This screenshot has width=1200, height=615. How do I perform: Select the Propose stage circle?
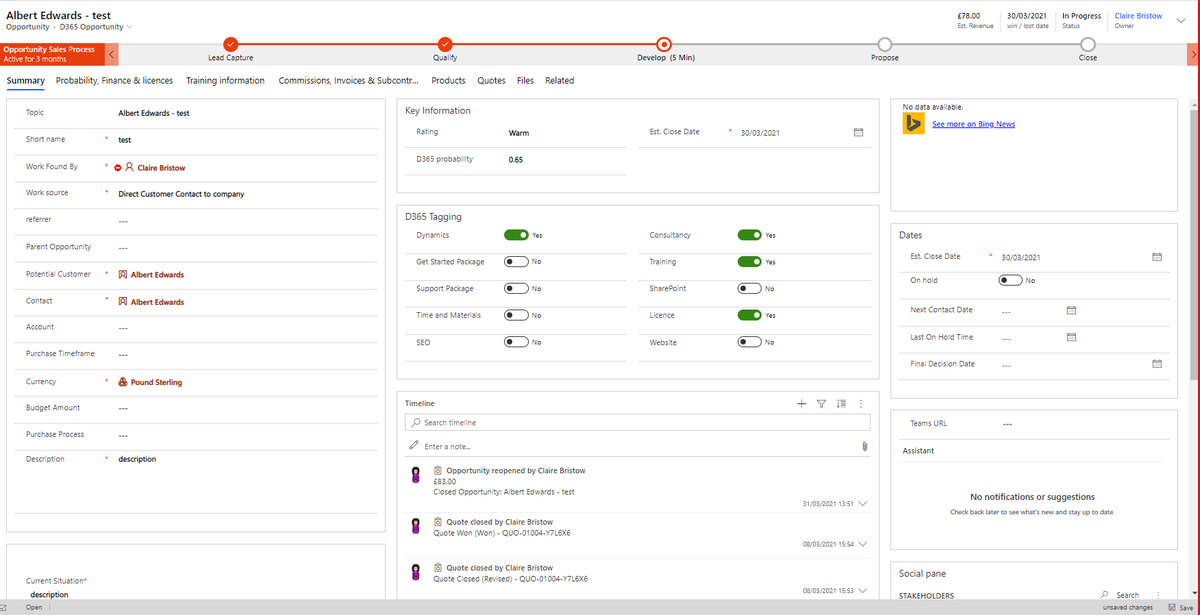coord(884,44)
